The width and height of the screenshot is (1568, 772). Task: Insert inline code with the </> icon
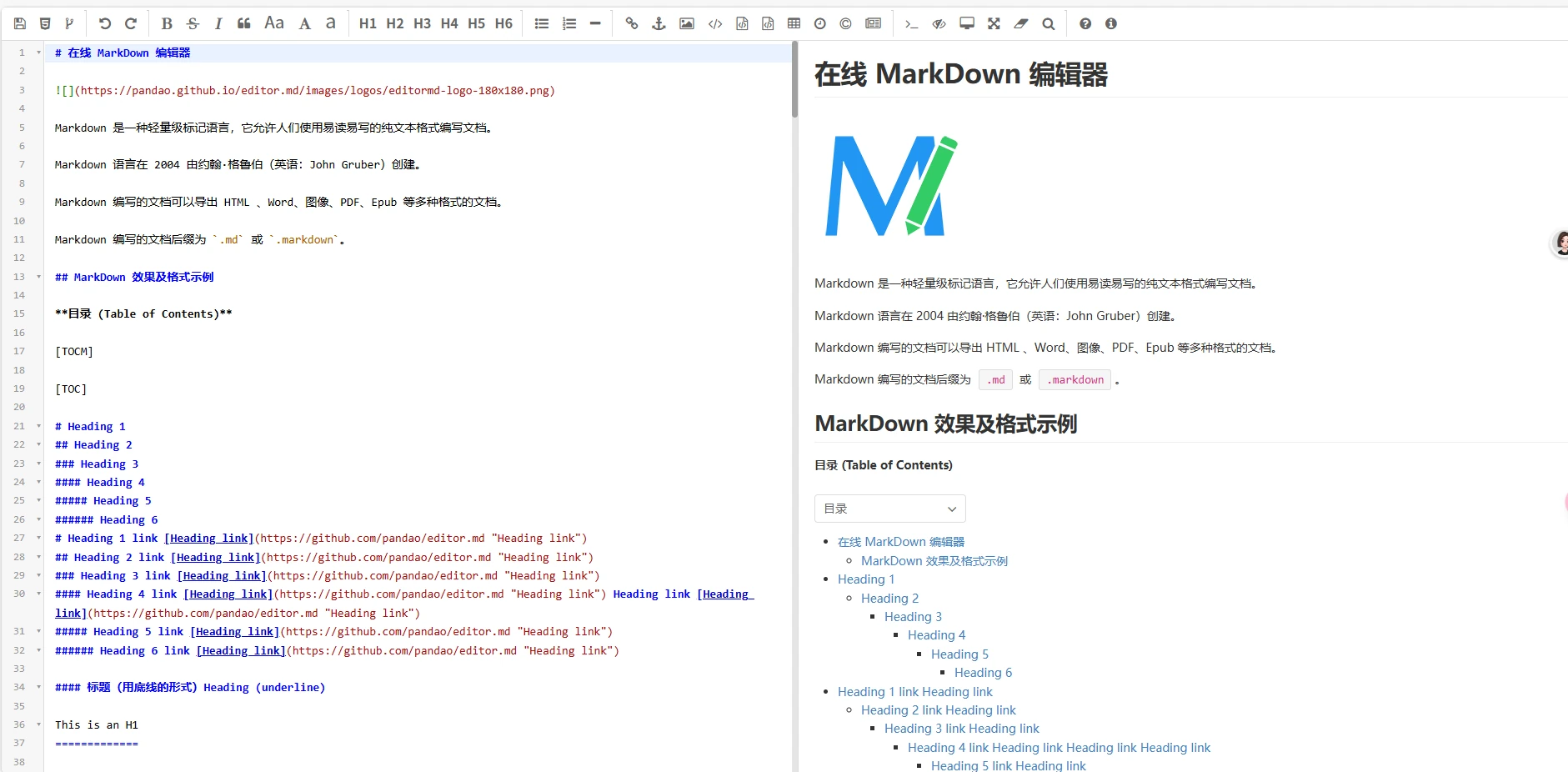coord(715,23)
